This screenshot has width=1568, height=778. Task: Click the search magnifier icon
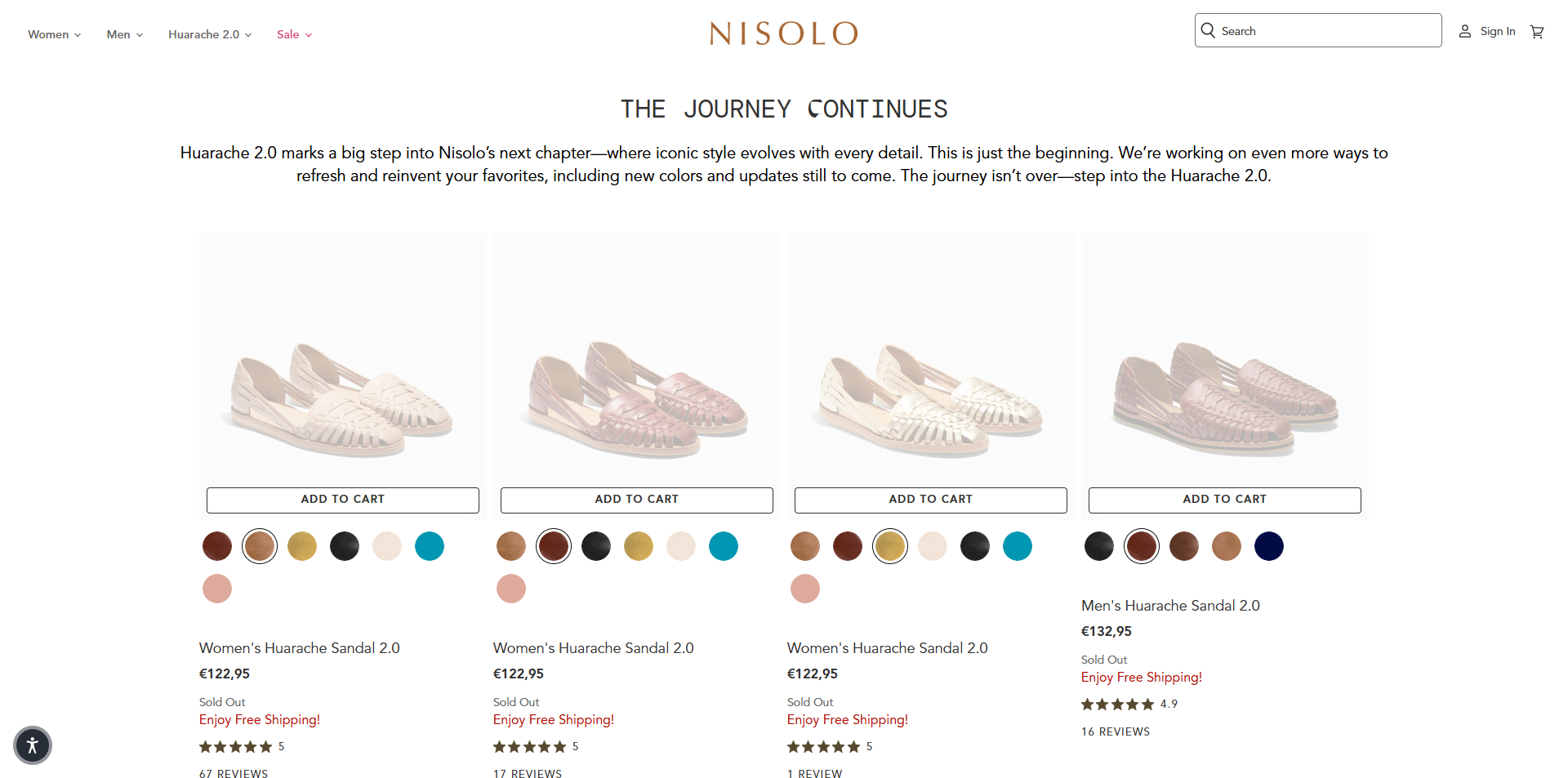pyautogui.click(x=1209, y=30)
